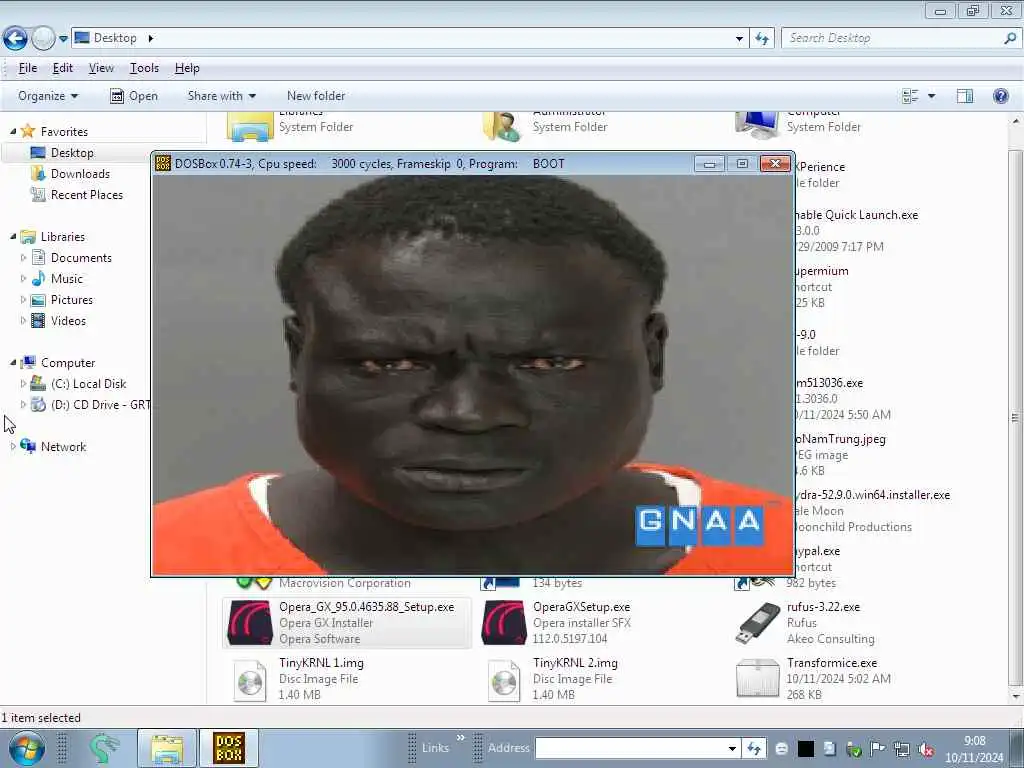Expand the Pictures library node
Viewport: 1024px width, 768px height.
pyautogui.click(x=24, y=300)
